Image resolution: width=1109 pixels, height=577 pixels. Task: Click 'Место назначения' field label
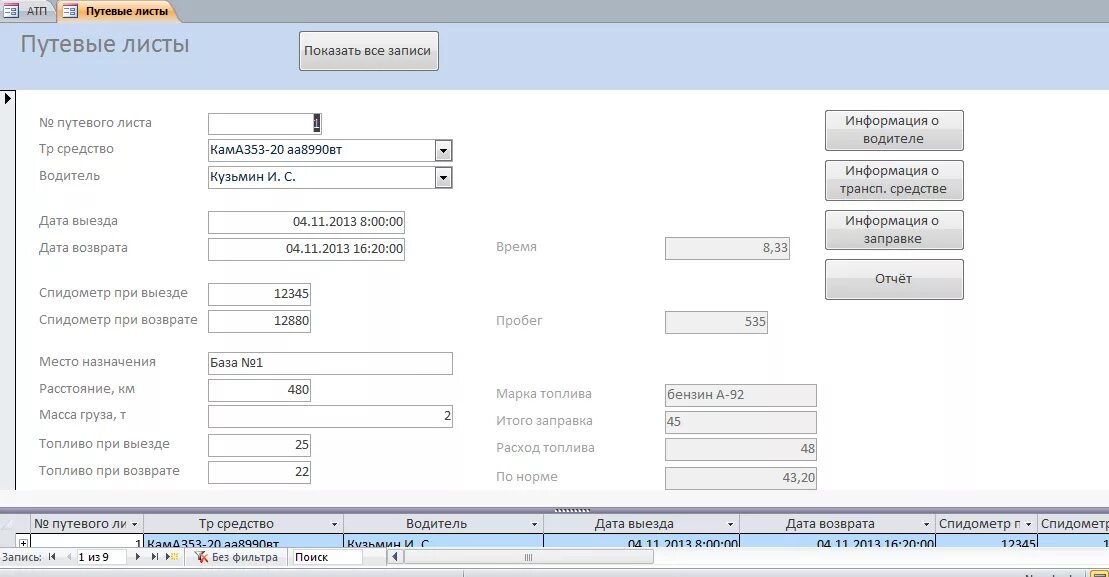tap(98, 362)
